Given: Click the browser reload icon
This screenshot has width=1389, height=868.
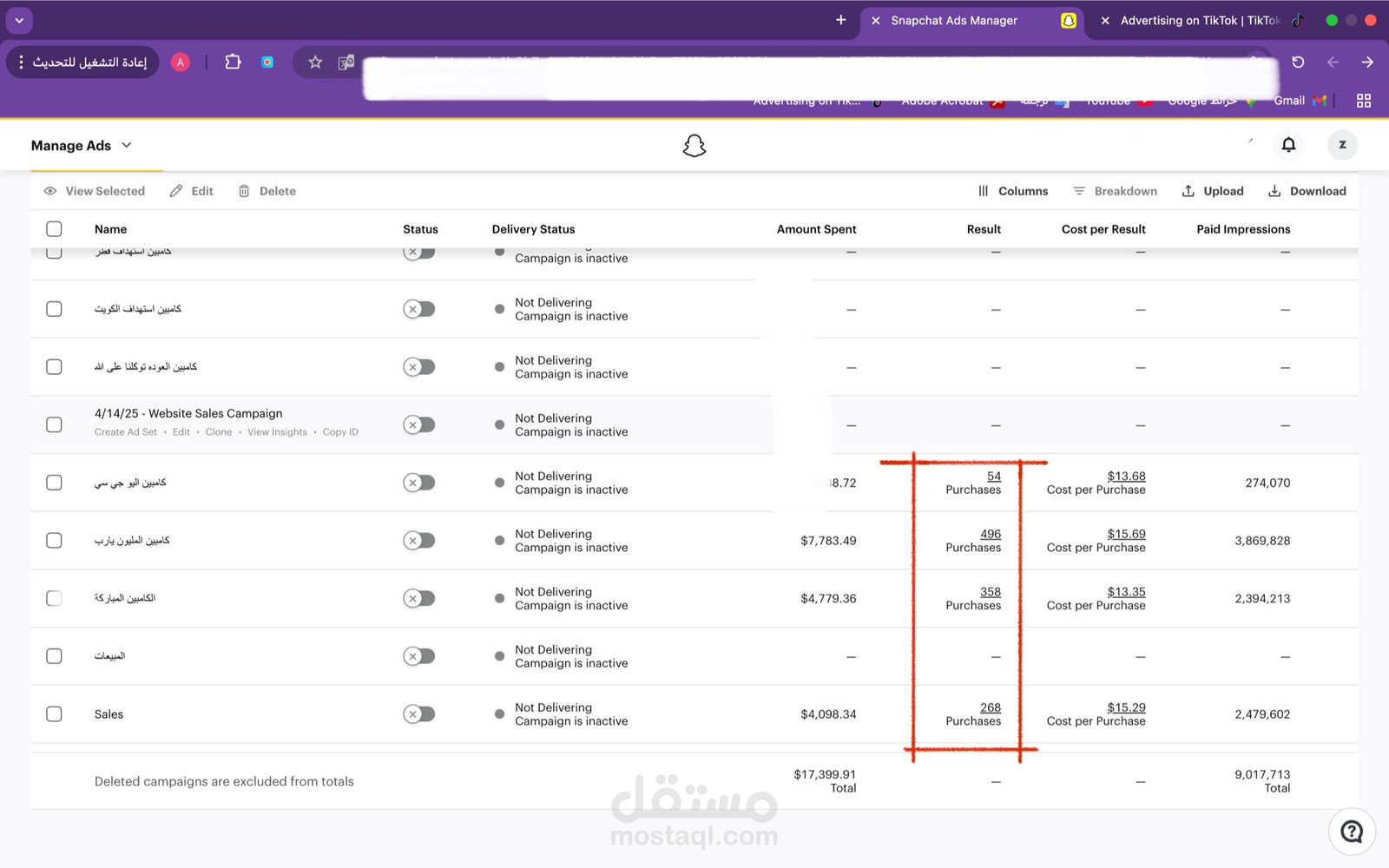Looking at the screenshot, I should pyautogui.click(x=1298, y=62).
